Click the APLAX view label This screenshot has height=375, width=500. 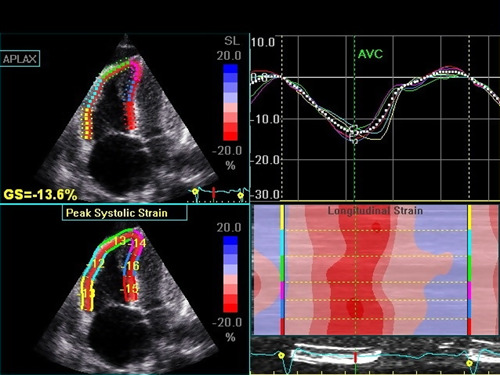coord(20,59)
